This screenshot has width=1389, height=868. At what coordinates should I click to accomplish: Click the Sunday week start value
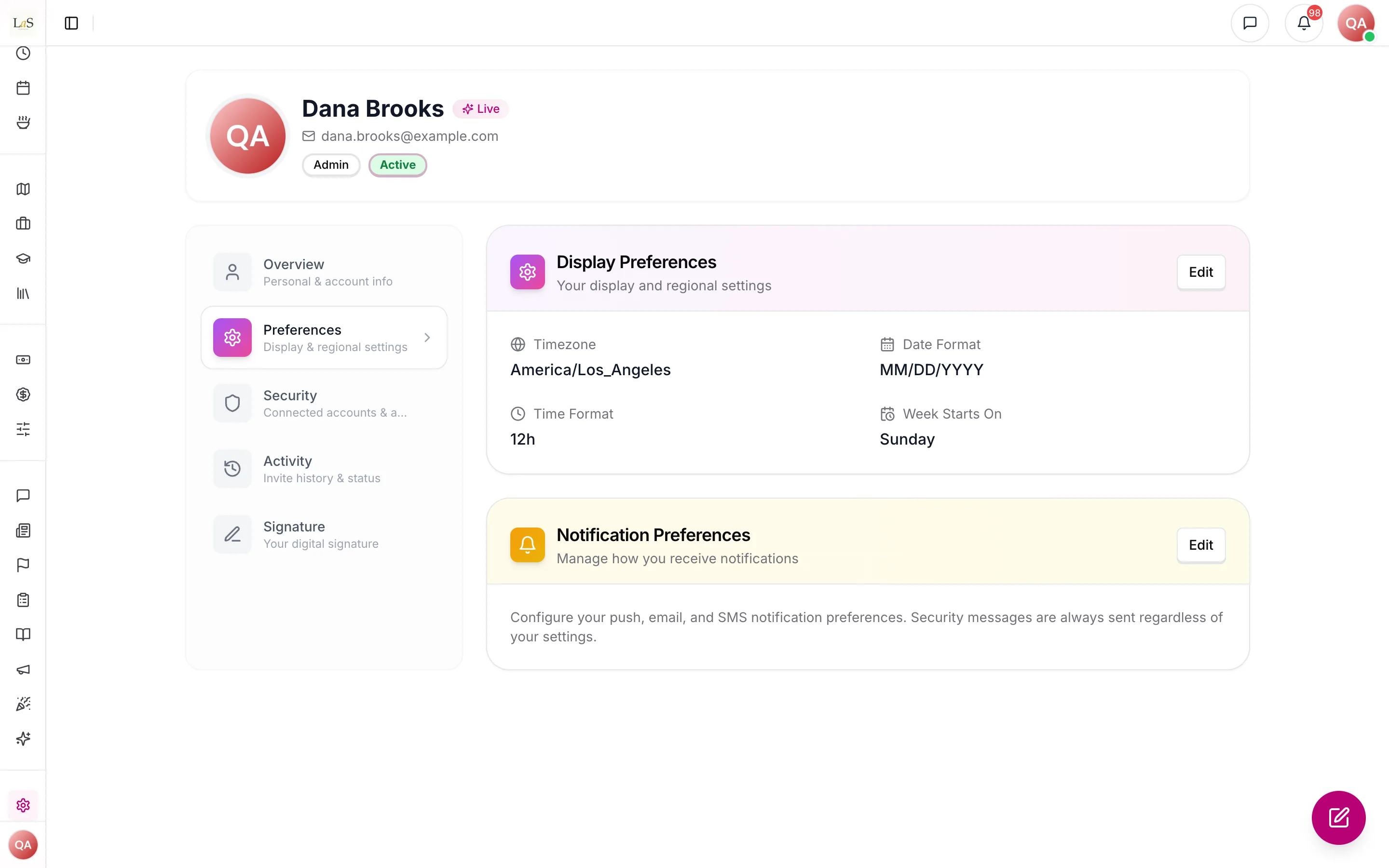pyautogui.click(x=907, y=439)
